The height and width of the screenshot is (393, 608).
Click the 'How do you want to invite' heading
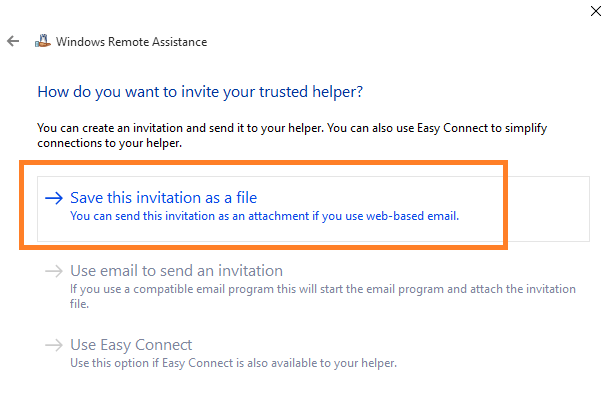click(200, 92)
